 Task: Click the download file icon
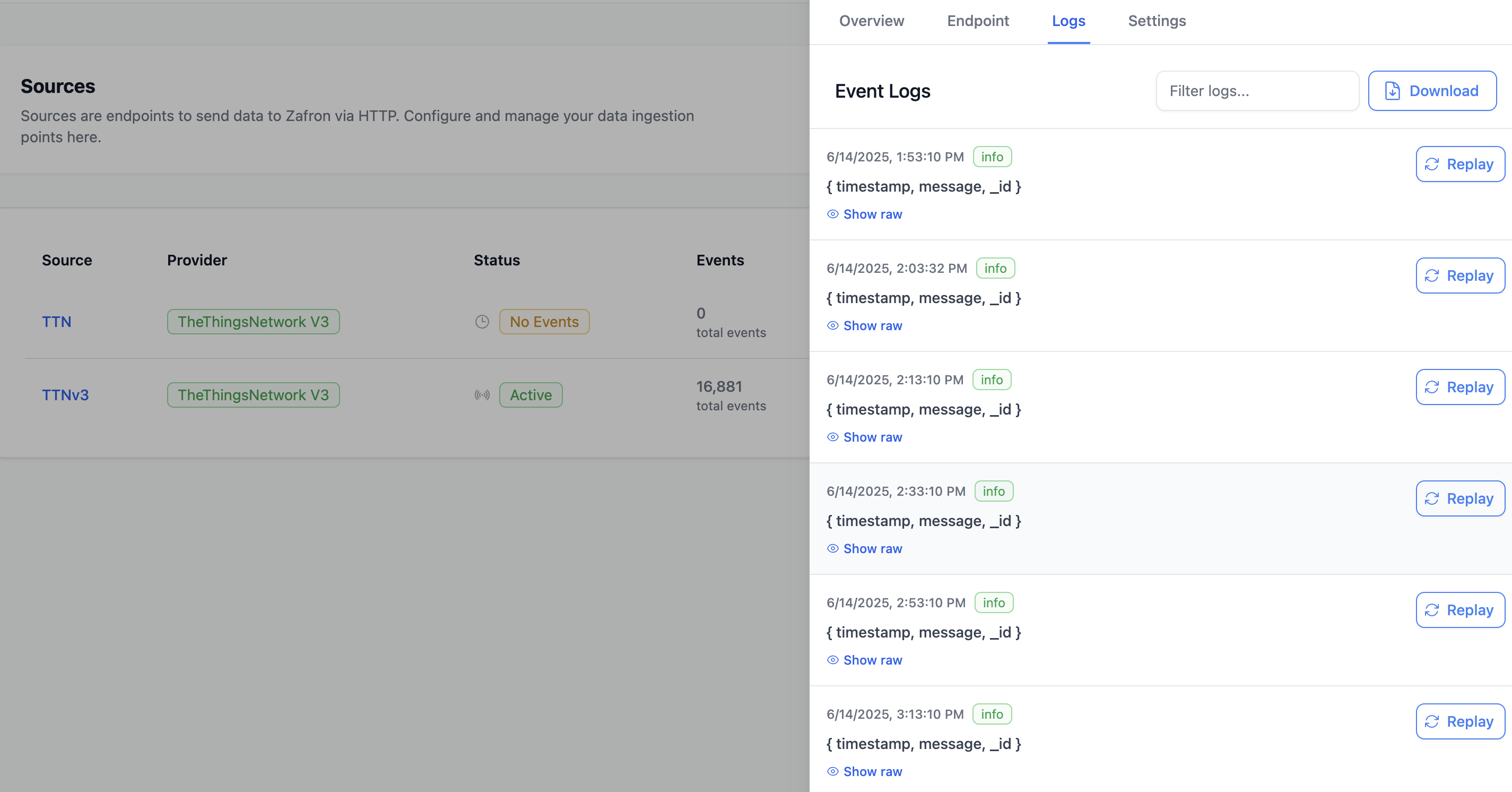(1392, 91)
